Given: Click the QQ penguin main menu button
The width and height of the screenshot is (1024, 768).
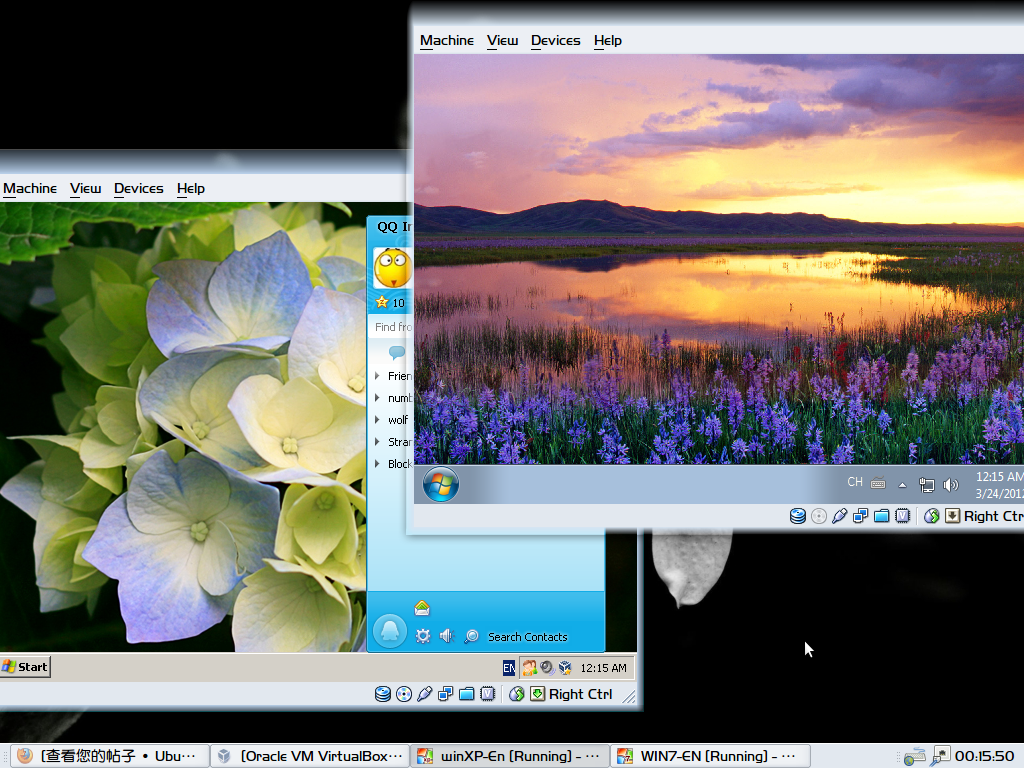Looking at the screenshot, I should pyautogui.click(x=390, y=631).
